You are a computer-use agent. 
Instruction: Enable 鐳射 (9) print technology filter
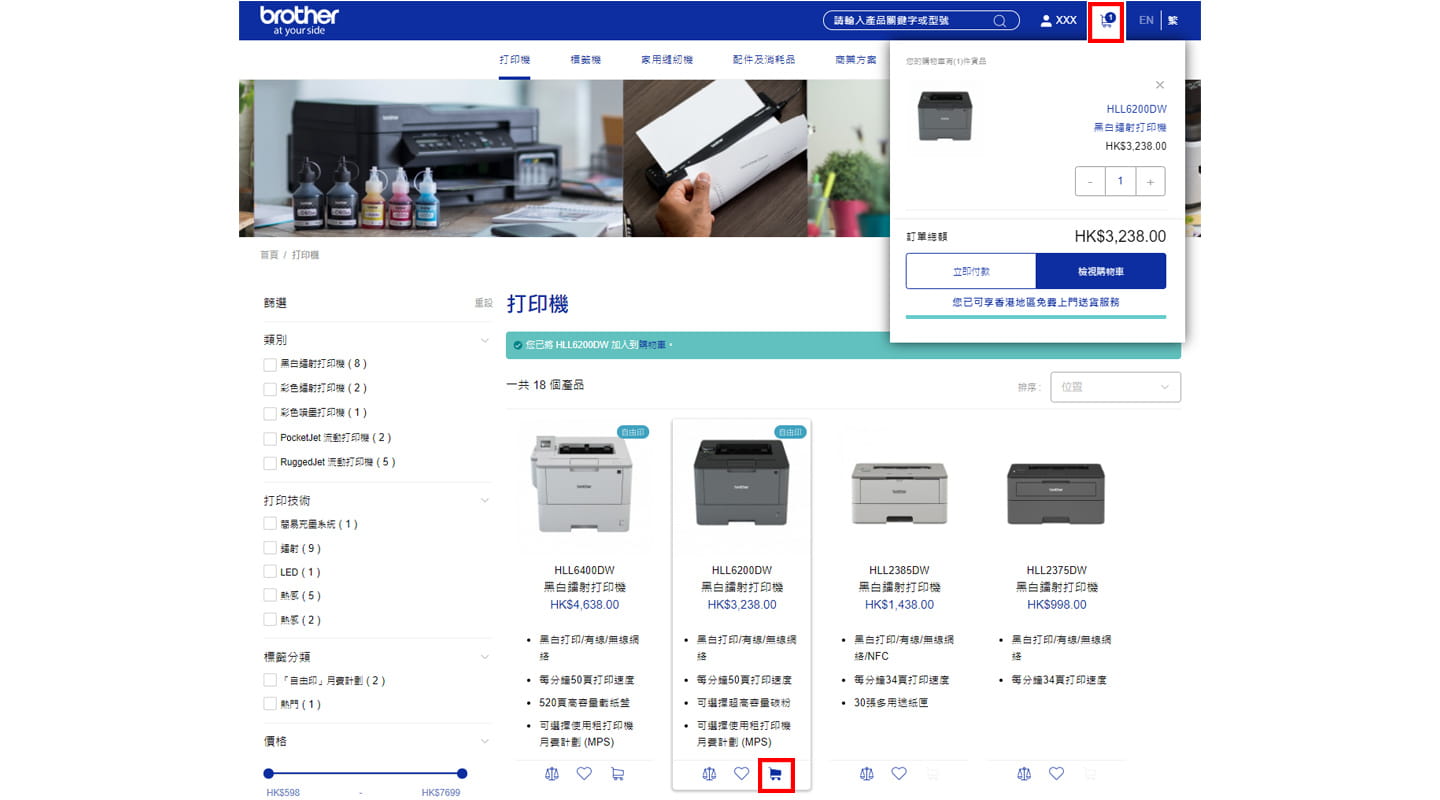pos(270,548)
